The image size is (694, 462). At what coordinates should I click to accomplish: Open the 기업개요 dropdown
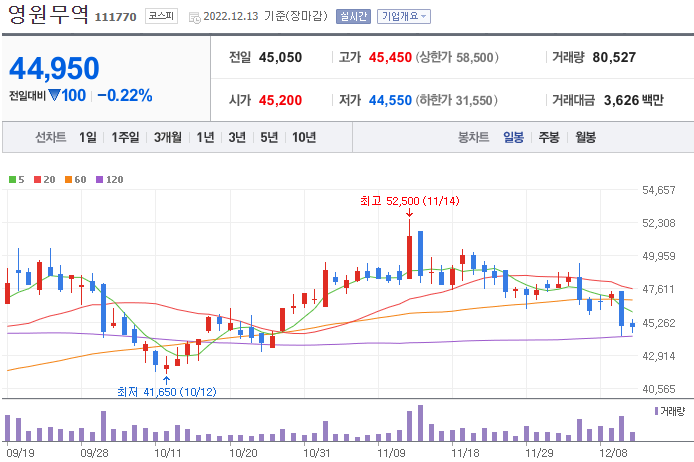404,16
